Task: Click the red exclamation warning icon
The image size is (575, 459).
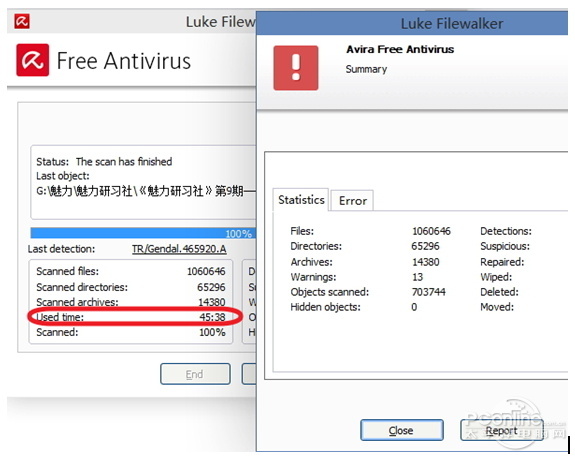Action: pos(296,68)
